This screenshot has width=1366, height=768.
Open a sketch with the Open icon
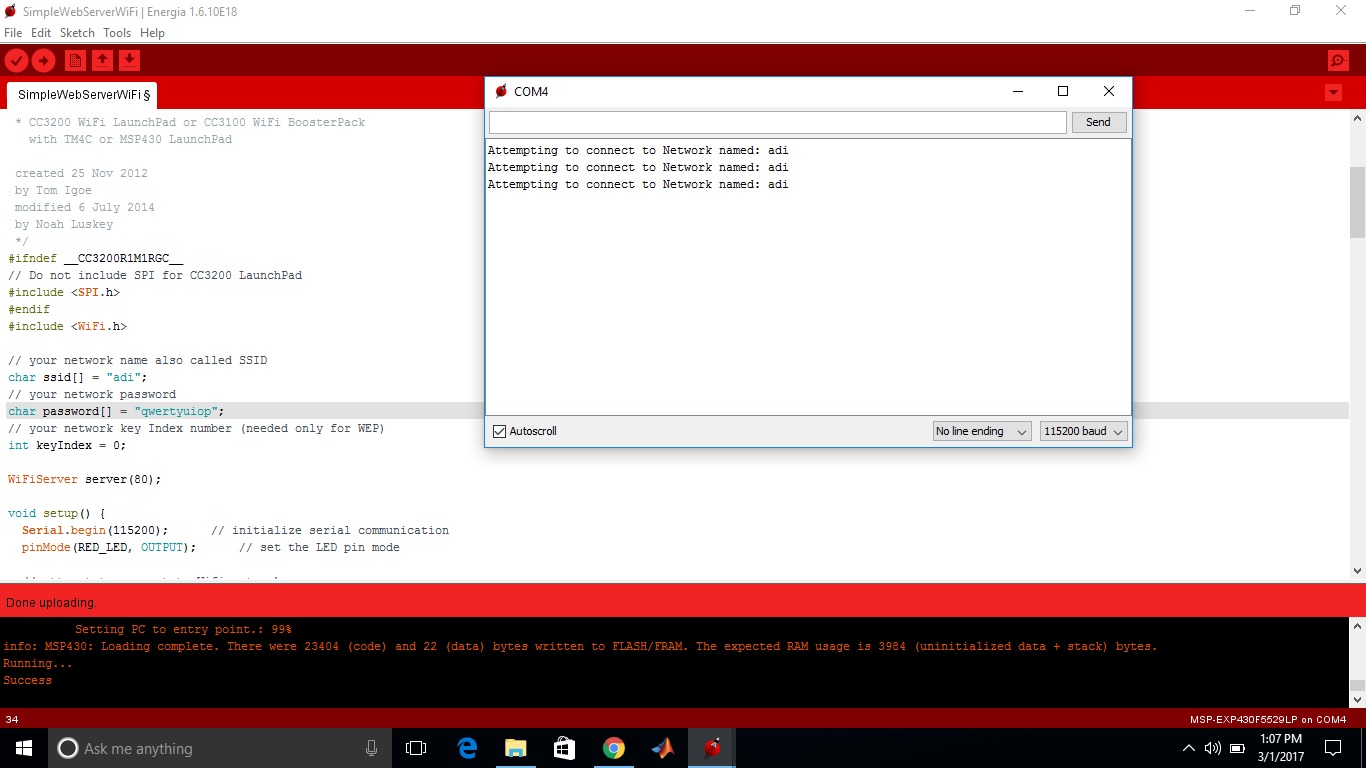tap(102, 61)
